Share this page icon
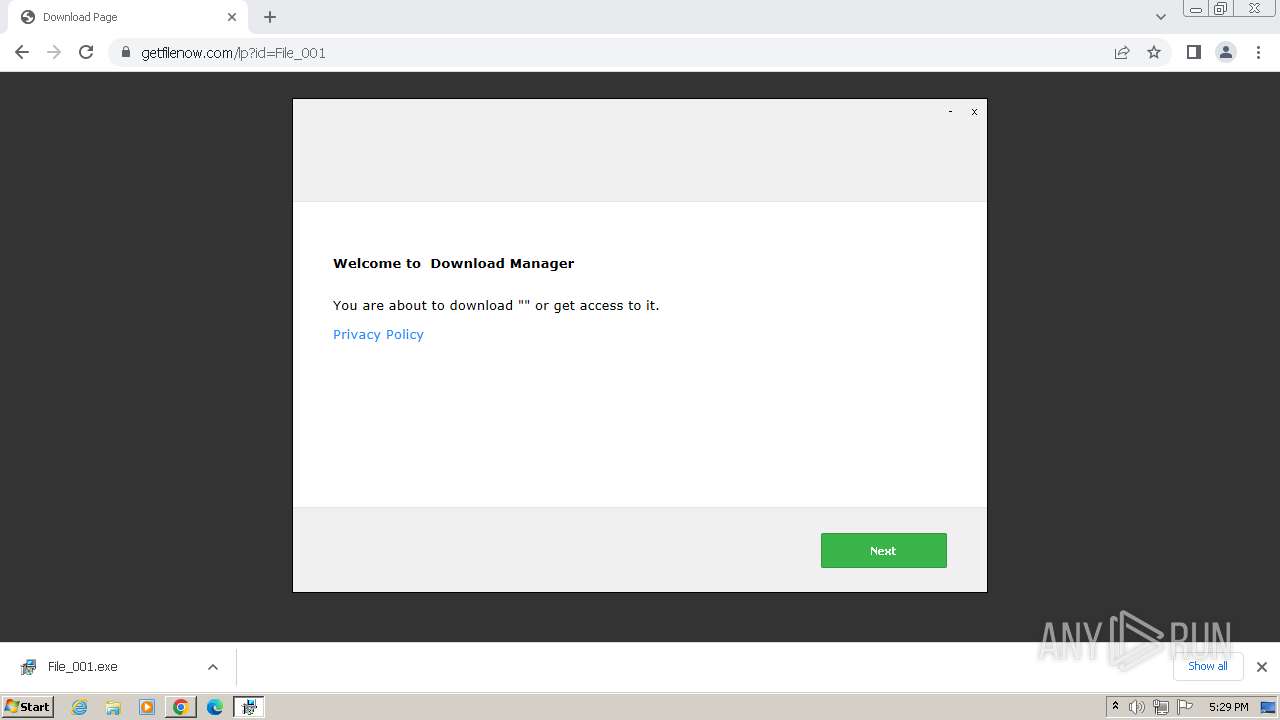Viewport: 1280px width, 720px height. click(1122, 52)
